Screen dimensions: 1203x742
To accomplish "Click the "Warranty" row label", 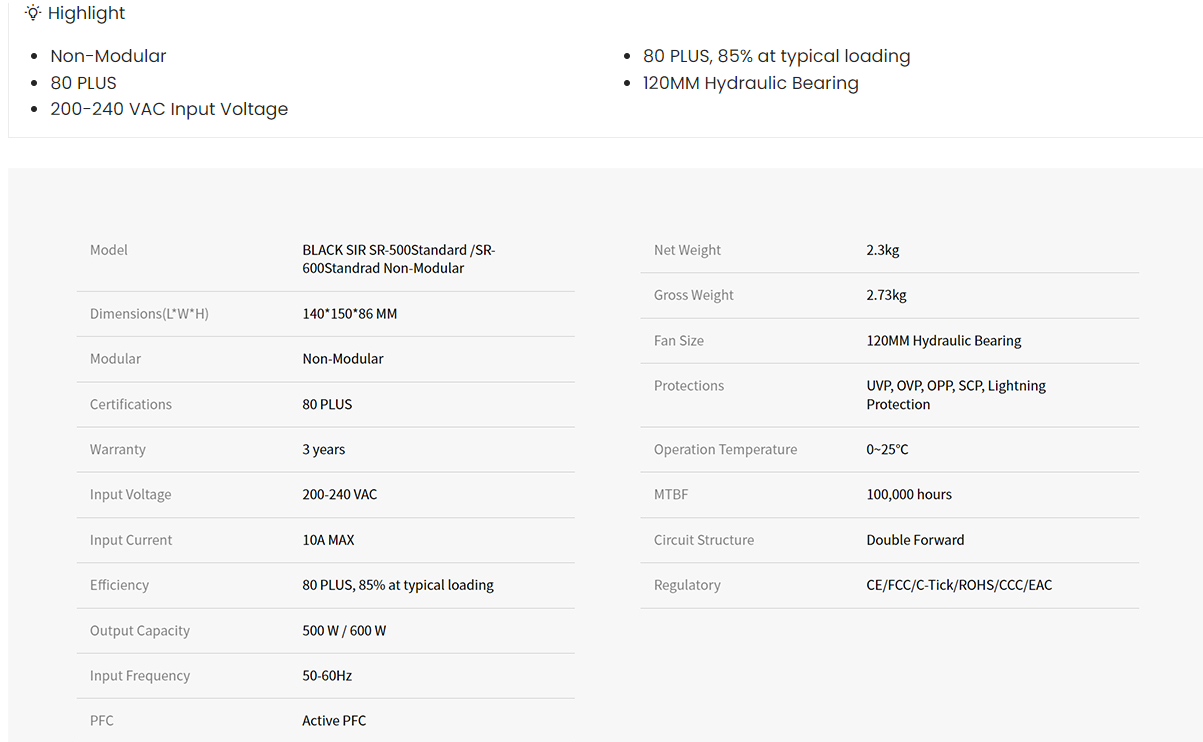I will click(x=118, y=450).
